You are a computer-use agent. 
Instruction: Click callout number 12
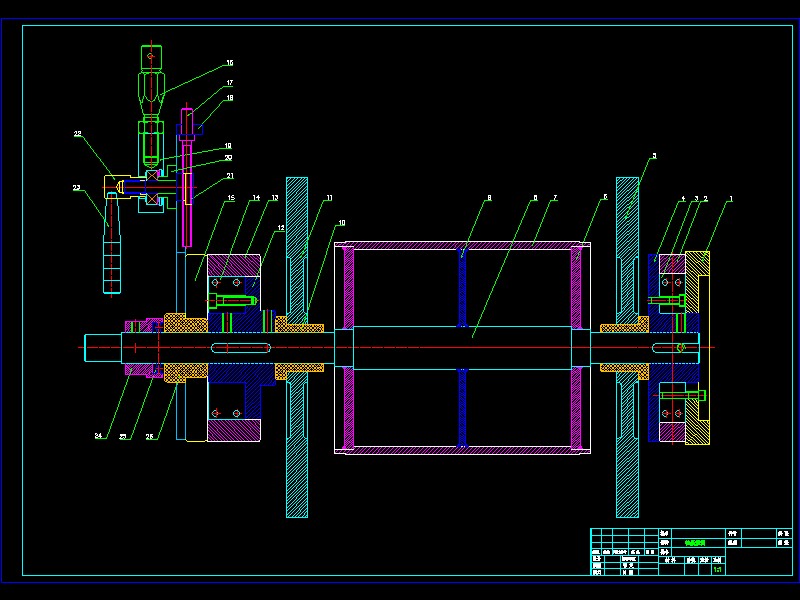pos(281,228)
